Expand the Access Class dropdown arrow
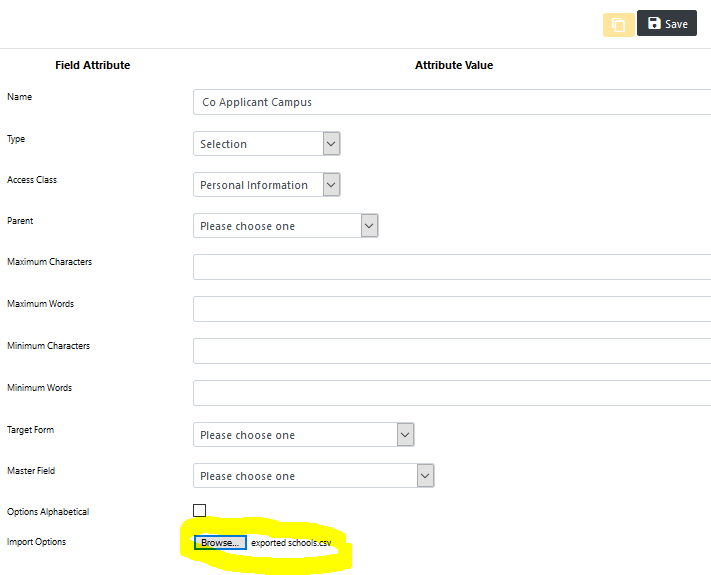This screenshot has width=711, height=575. (331, 185)
